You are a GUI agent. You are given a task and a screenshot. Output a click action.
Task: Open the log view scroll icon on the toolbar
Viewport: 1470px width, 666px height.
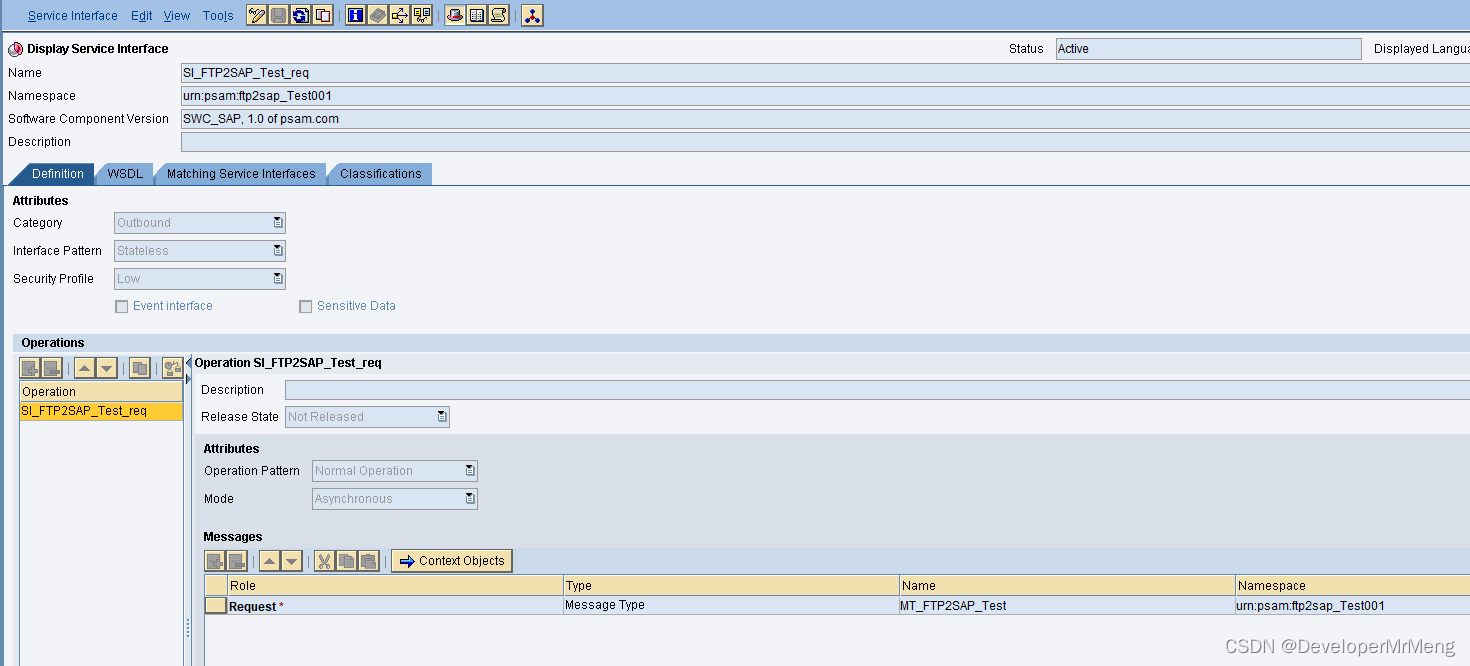tap(498, 14)
